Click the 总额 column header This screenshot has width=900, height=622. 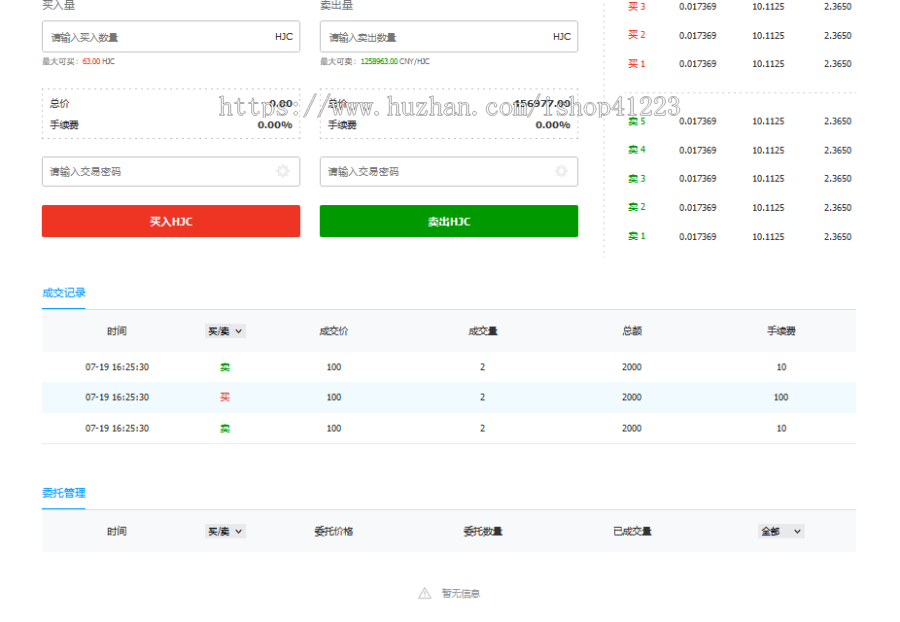pyautogui.click(x=632, y=331)
